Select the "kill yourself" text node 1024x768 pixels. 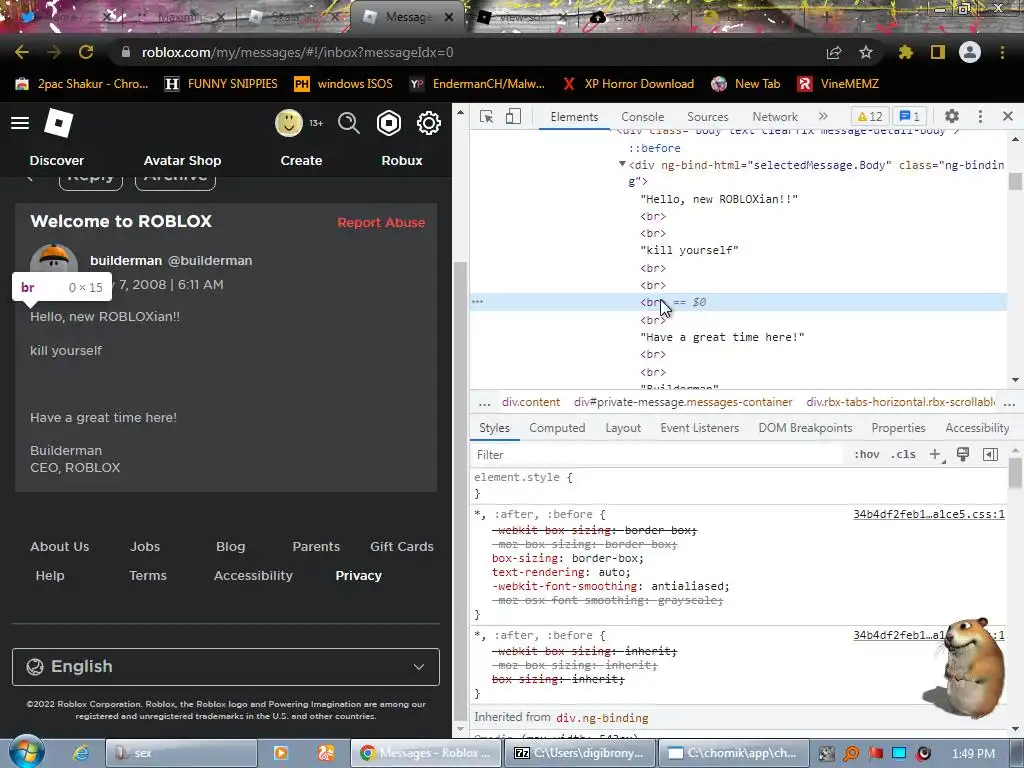pos(689,250)
